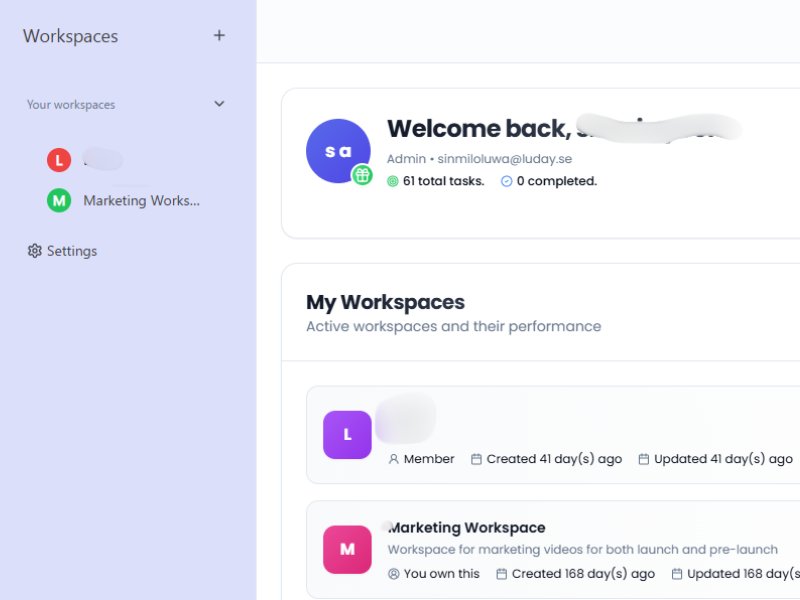
Task: Click 'Updated 41 day(s) ago' text
Action: point(723,459)
